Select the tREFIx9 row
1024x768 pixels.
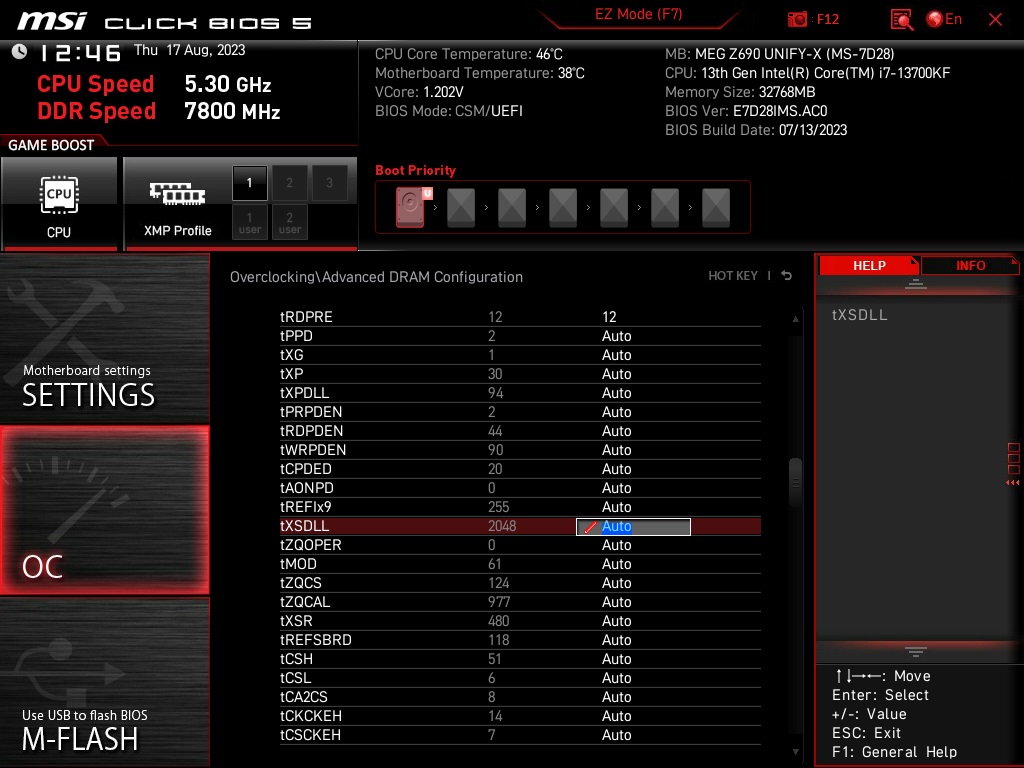520,507
